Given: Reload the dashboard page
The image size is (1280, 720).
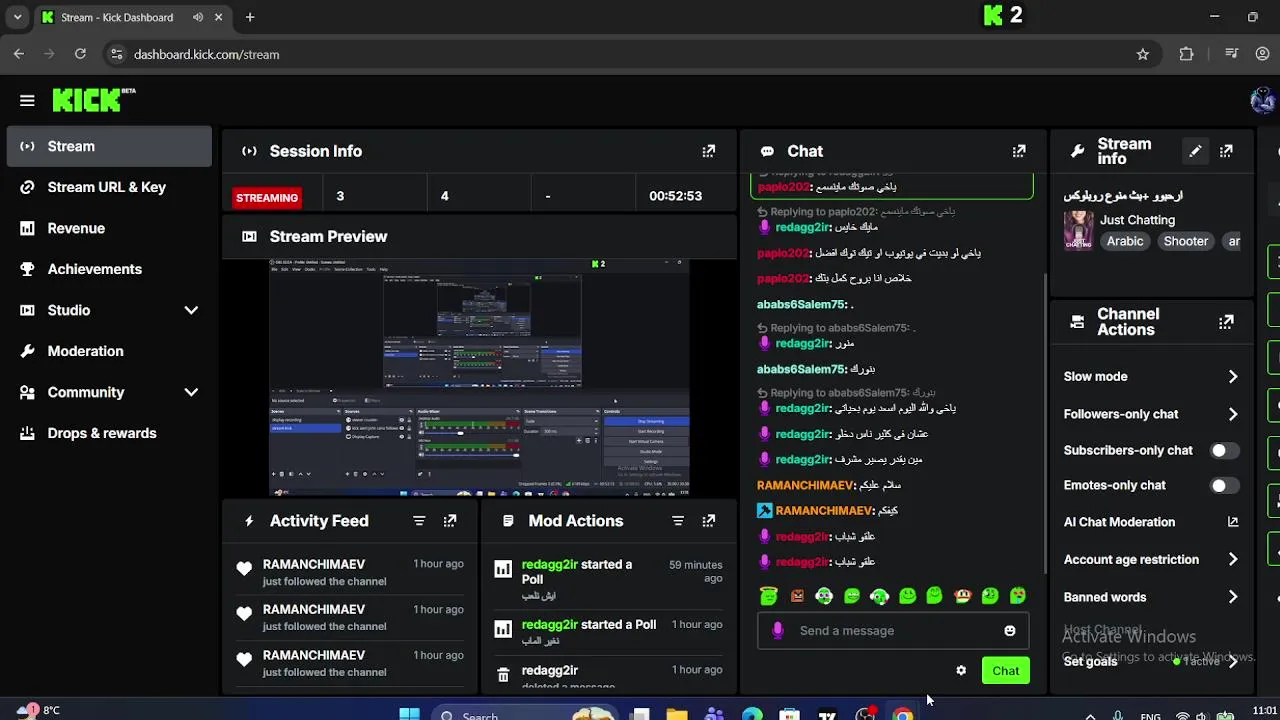Looking at the screenshot, I should [80, 54].
